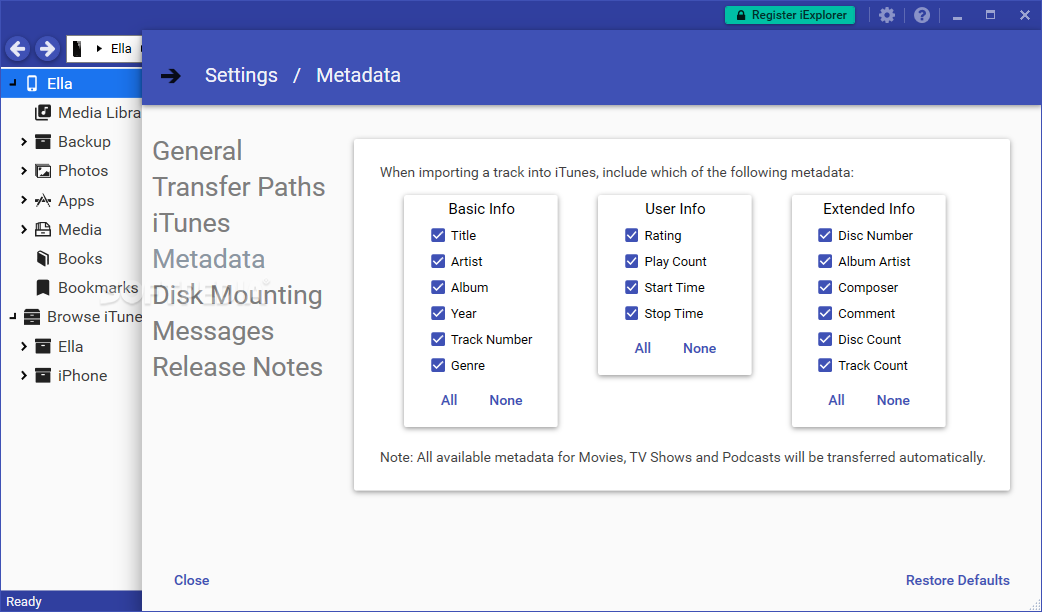Toggle the Start Time checkbox
Image resolution: width=1042 pixels, height=612 pixels.
tap(631, 287)
